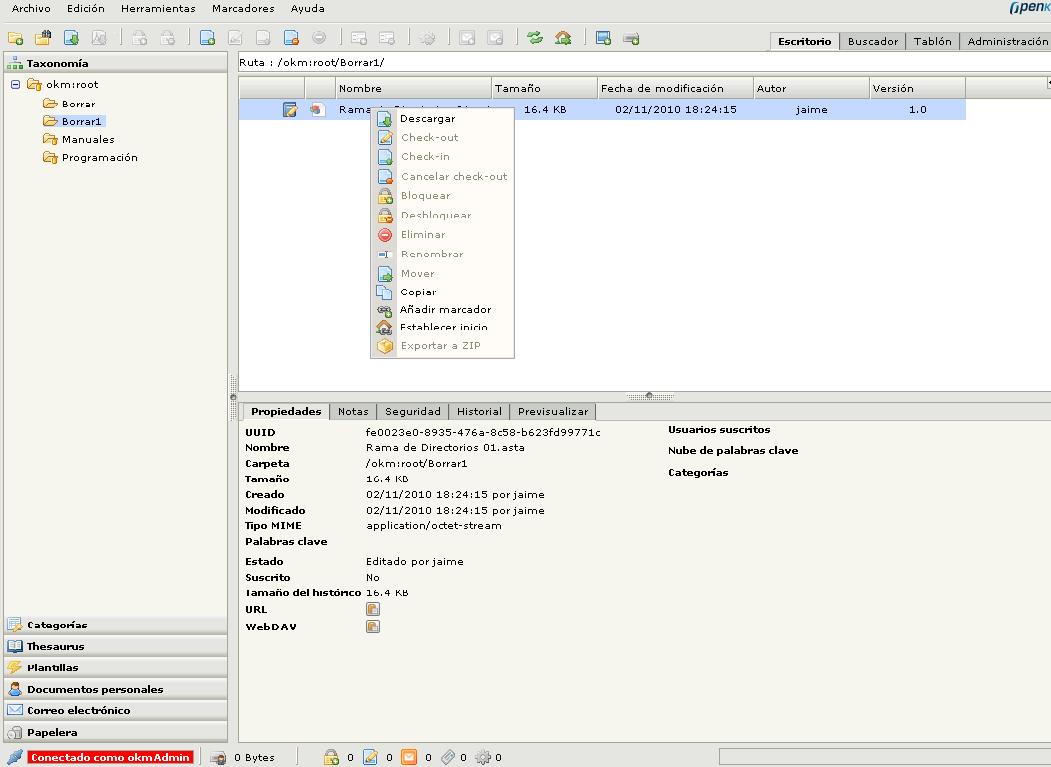The height and width of the screenshot is (767, 1051).
Task: Open the Seguridad tab
Action: pyautogui.click(x=413, y=412)
